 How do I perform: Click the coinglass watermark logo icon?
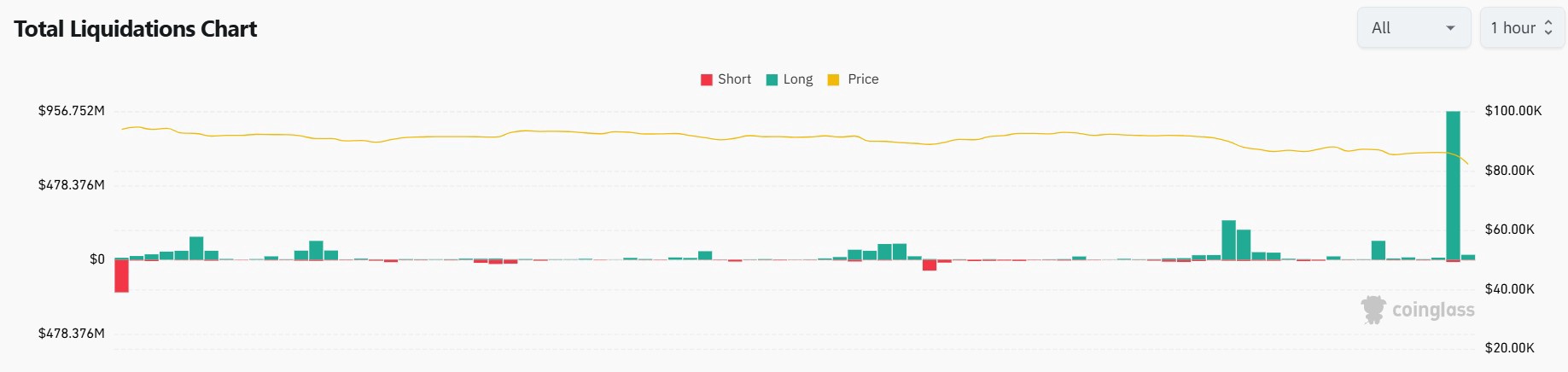click(x=1373, y=310)
